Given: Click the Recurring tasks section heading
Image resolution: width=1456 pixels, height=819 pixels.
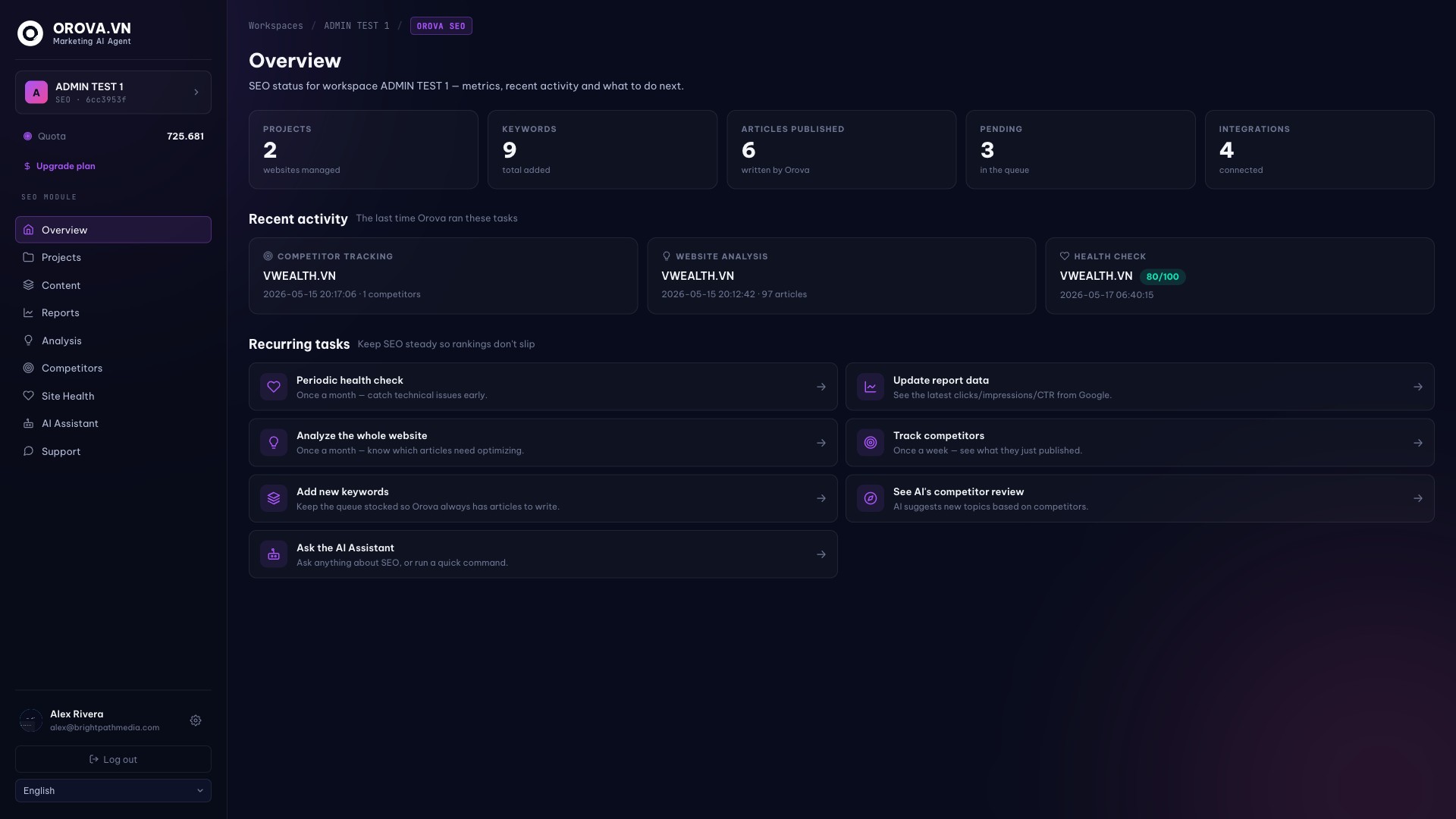Looking at the screenshot, I should pyautogui.click(x=299, y=344).
